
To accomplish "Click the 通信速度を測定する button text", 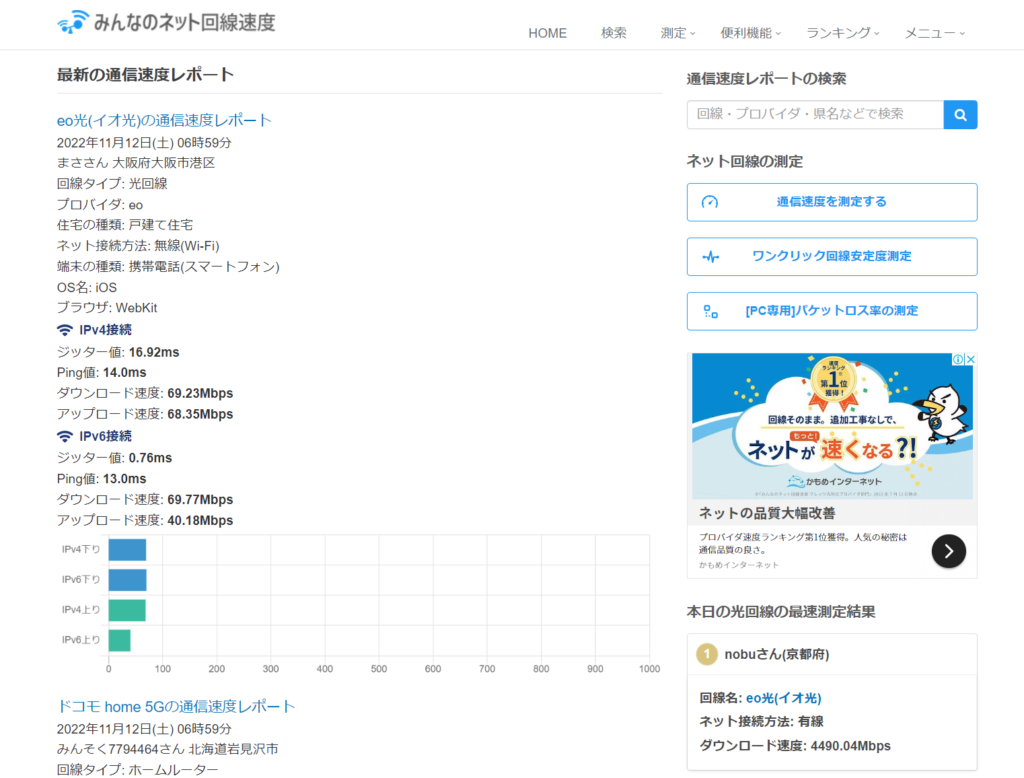I will (831, 202).
